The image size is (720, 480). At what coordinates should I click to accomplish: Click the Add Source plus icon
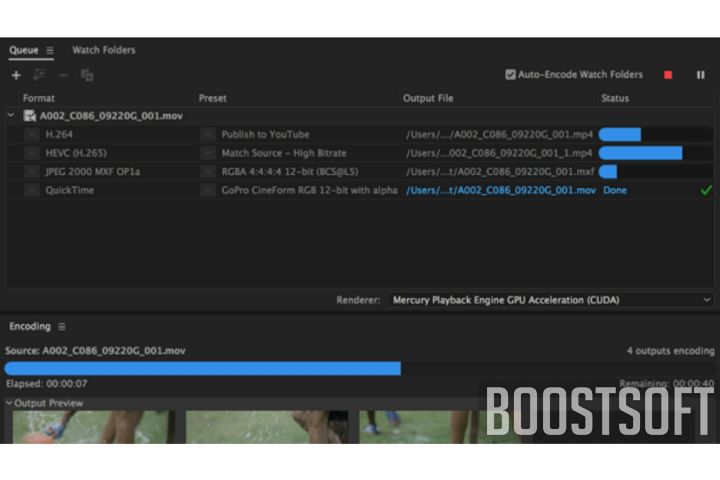click(x=16, y=75)
